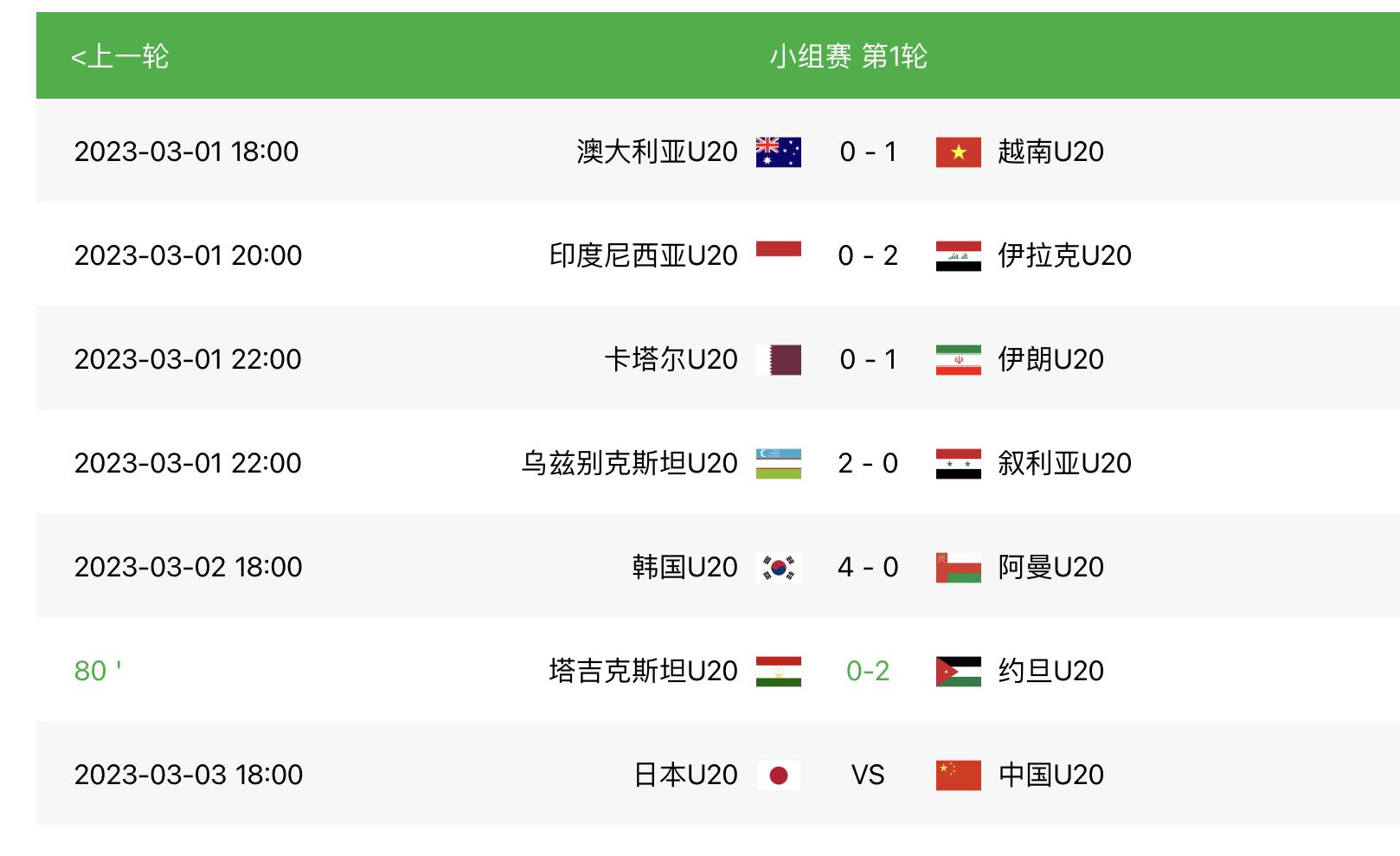Click the live 80' match minute indicator
1400x856 pixels.
[x=97, y=672]
